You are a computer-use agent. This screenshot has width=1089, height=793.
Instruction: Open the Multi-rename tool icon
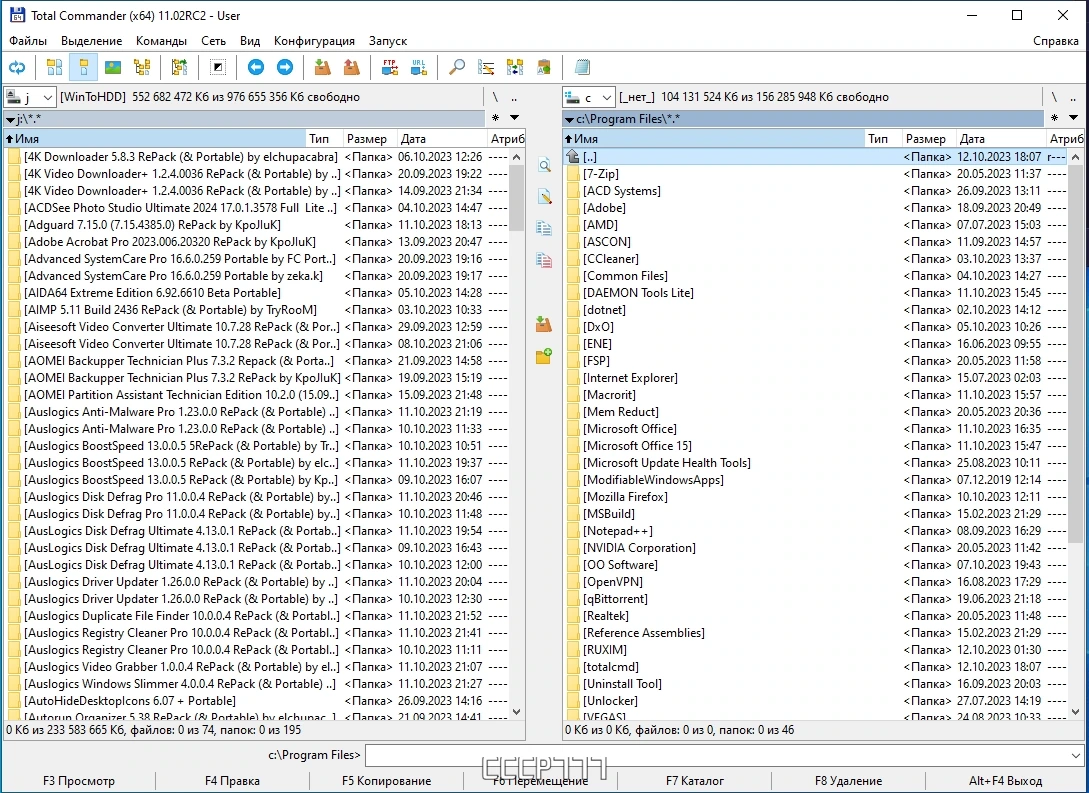tap(485, 67)
